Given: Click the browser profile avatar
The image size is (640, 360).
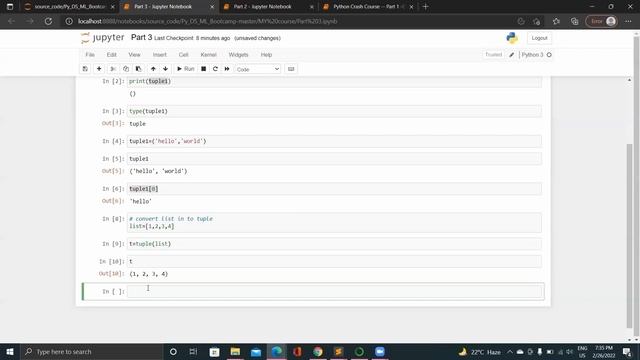Looking at the screenshot, I should coord(611,21).
